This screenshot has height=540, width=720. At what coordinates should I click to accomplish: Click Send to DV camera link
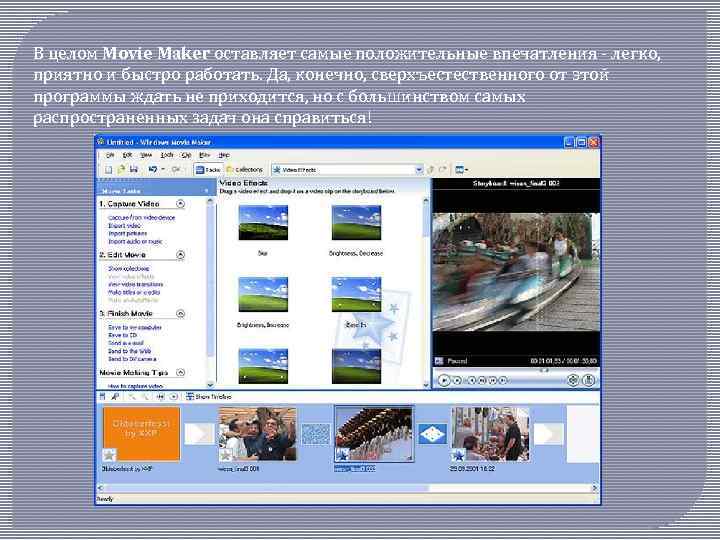(x=132, y=359)
